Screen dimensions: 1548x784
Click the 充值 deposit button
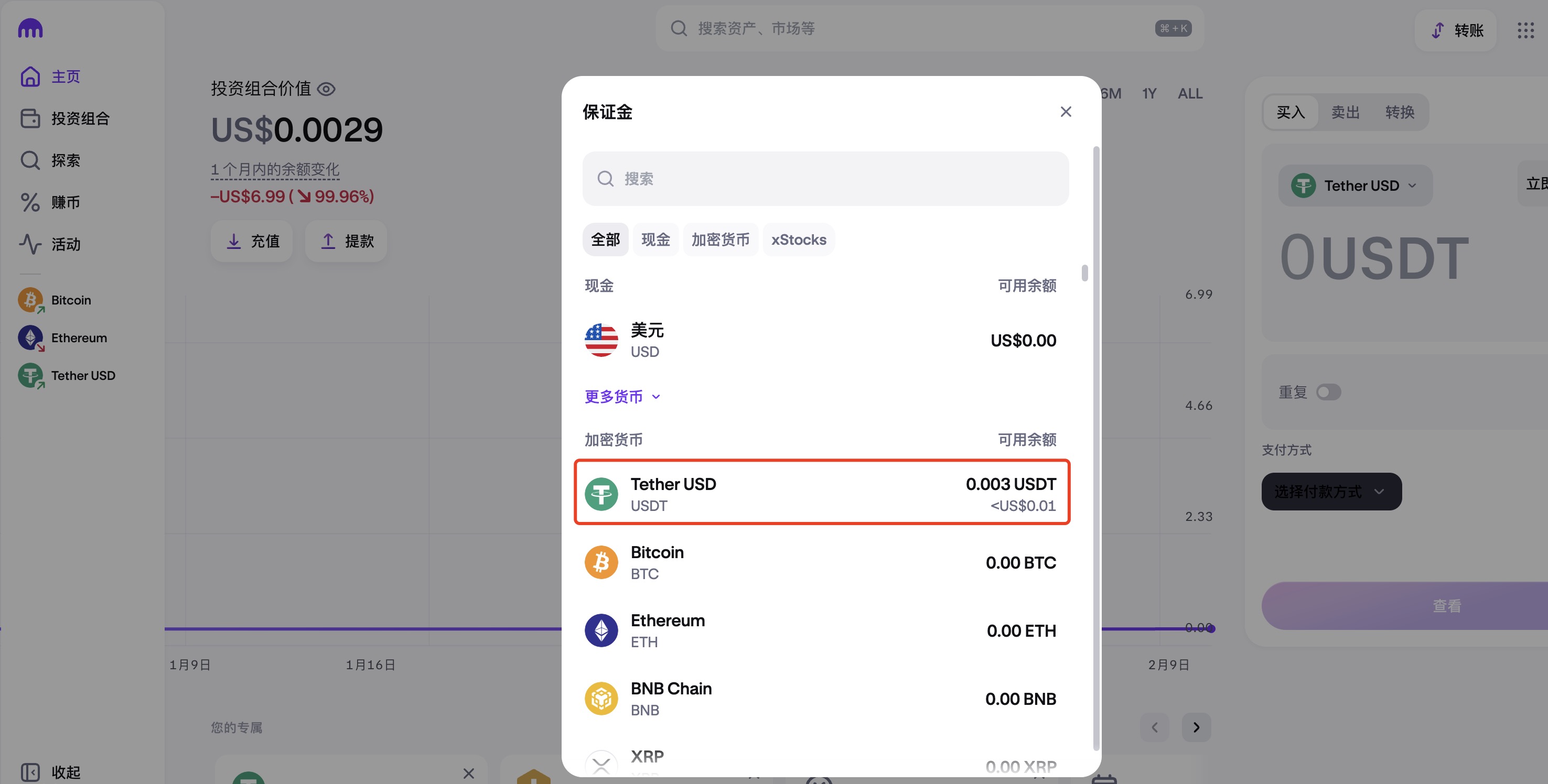pos(252,241)
